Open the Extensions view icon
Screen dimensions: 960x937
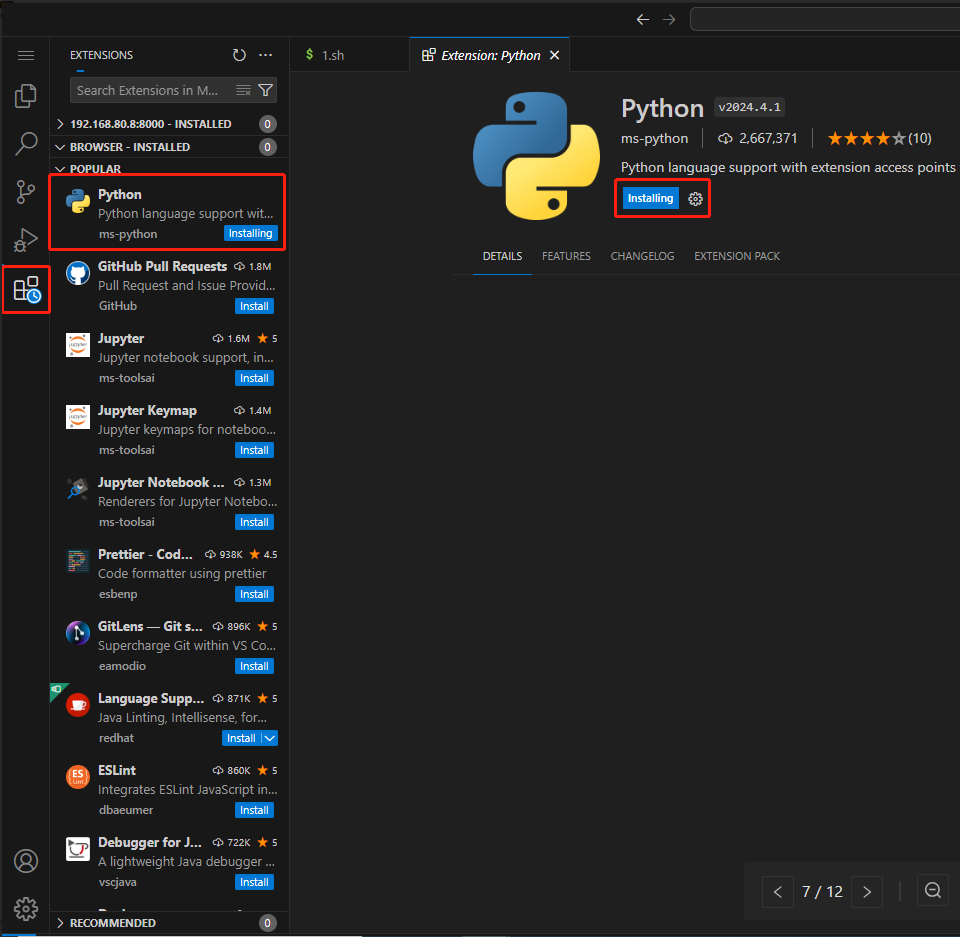(x=26, y=289)
